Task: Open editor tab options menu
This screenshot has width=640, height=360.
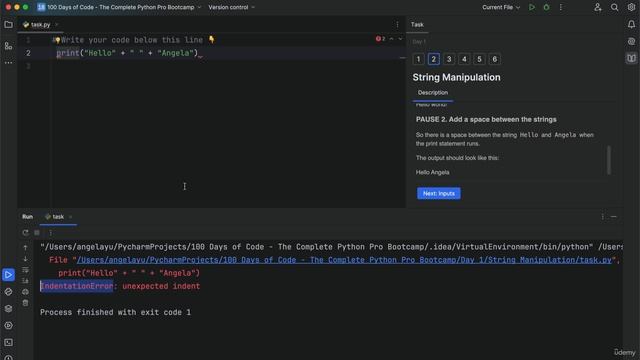Action: click(397, 24)
